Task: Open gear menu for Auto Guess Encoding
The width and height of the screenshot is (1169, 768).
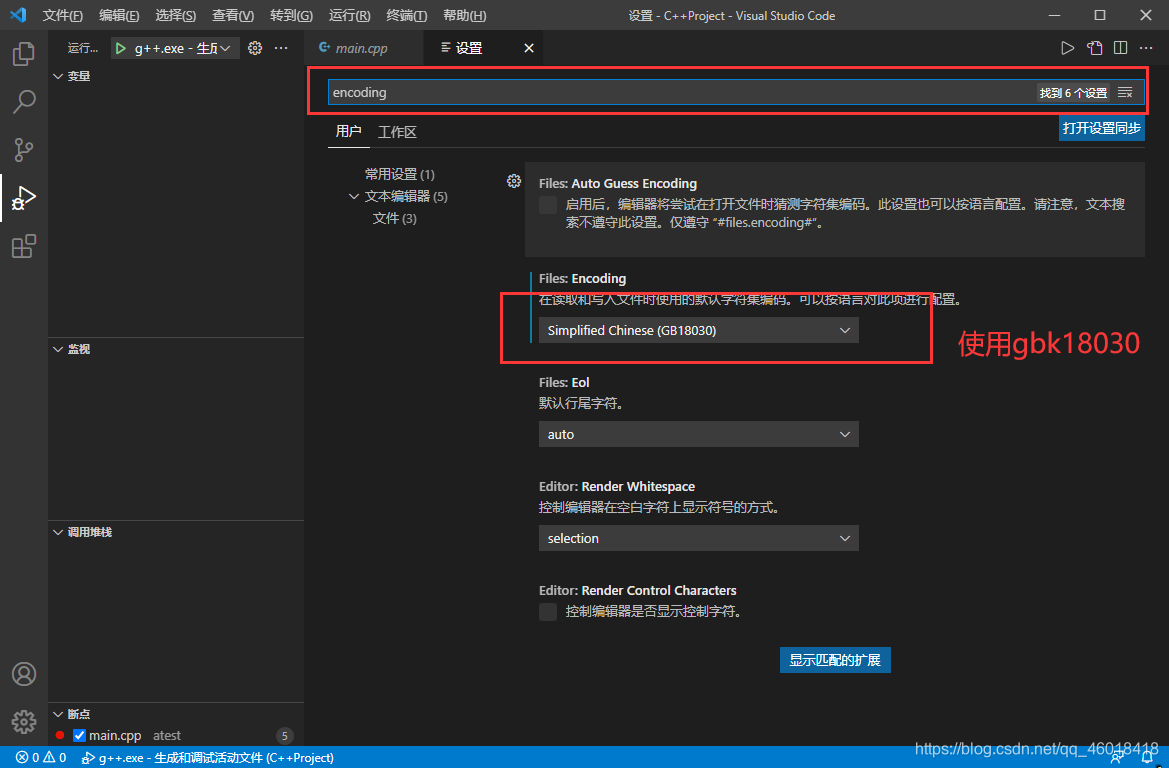Action: click(514, 180)
